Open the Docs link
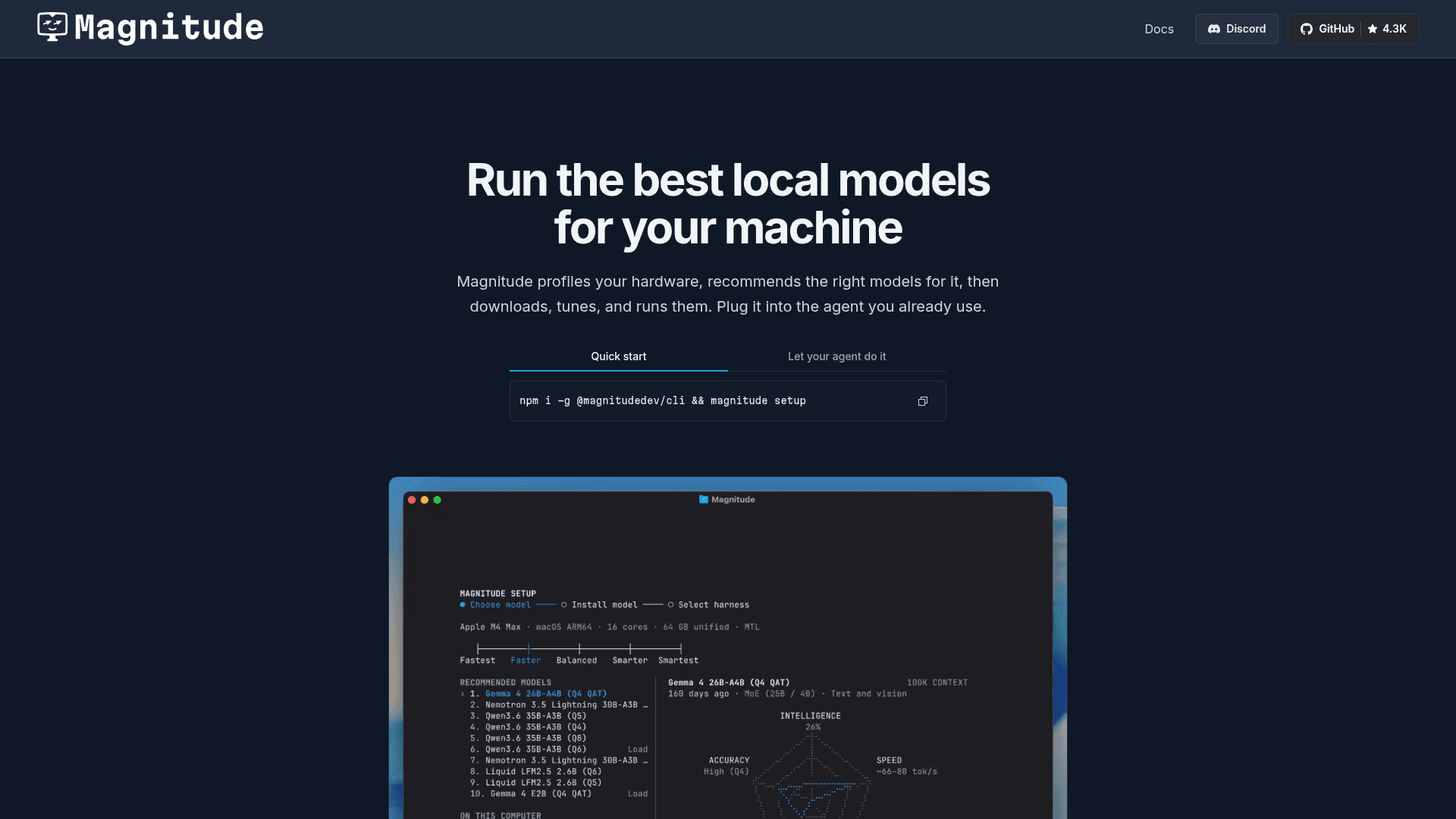Screen dimensions: 1456x819 coord(1159,29)
